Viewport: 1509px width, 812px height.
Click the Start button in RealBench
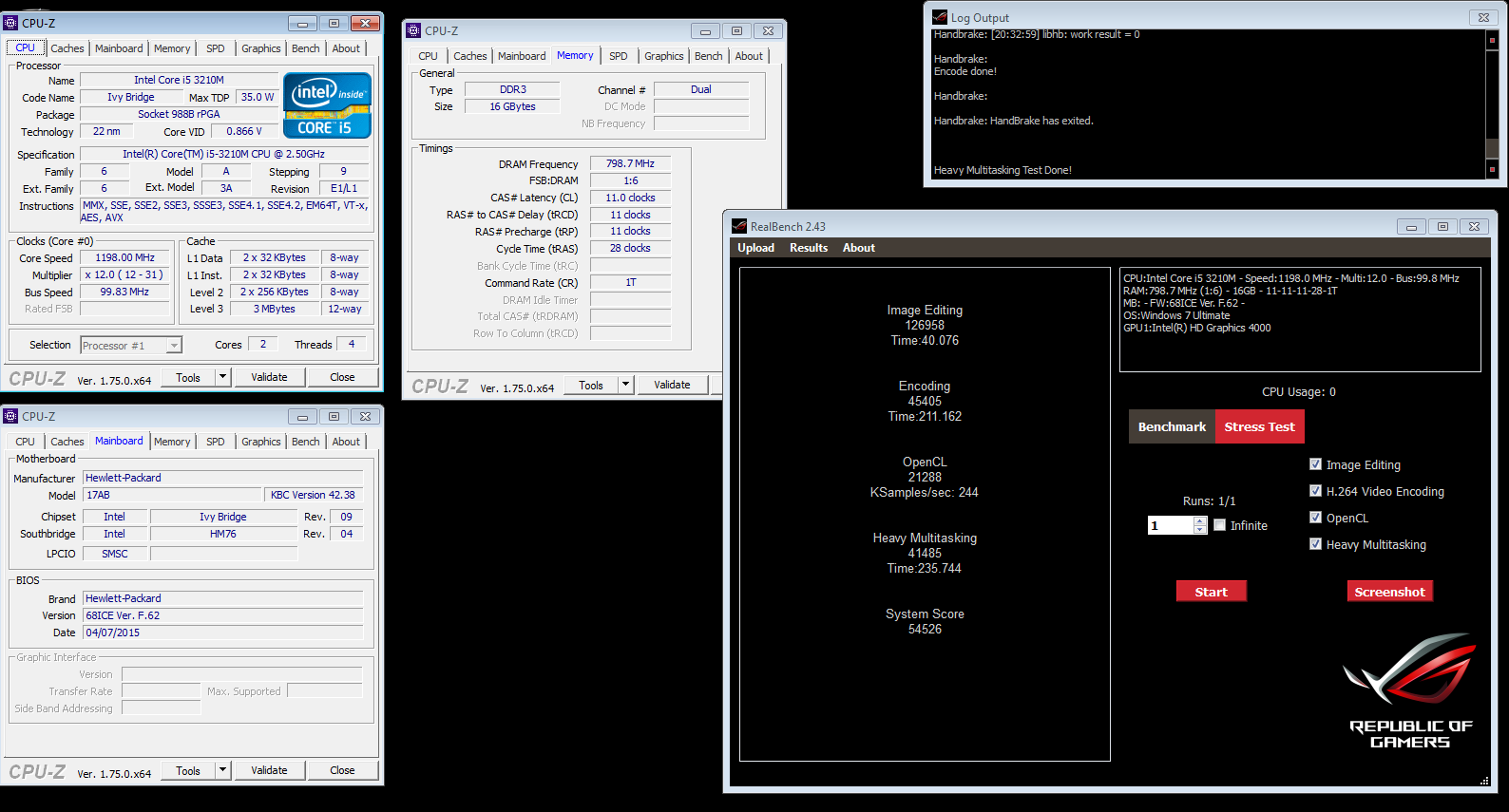point(1211,592)
